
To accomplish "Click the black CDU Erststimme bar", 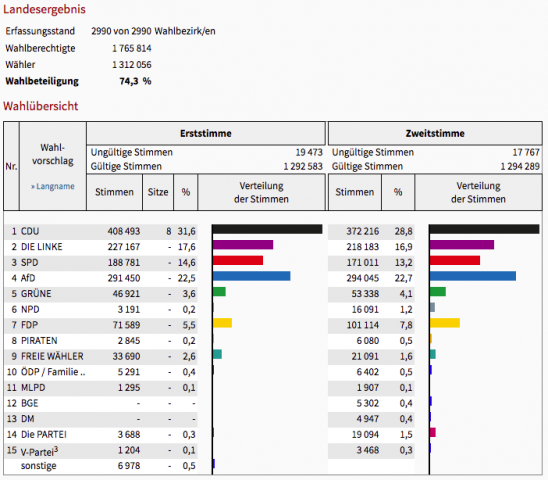I will pyautogui.click(x=267, y=229).
